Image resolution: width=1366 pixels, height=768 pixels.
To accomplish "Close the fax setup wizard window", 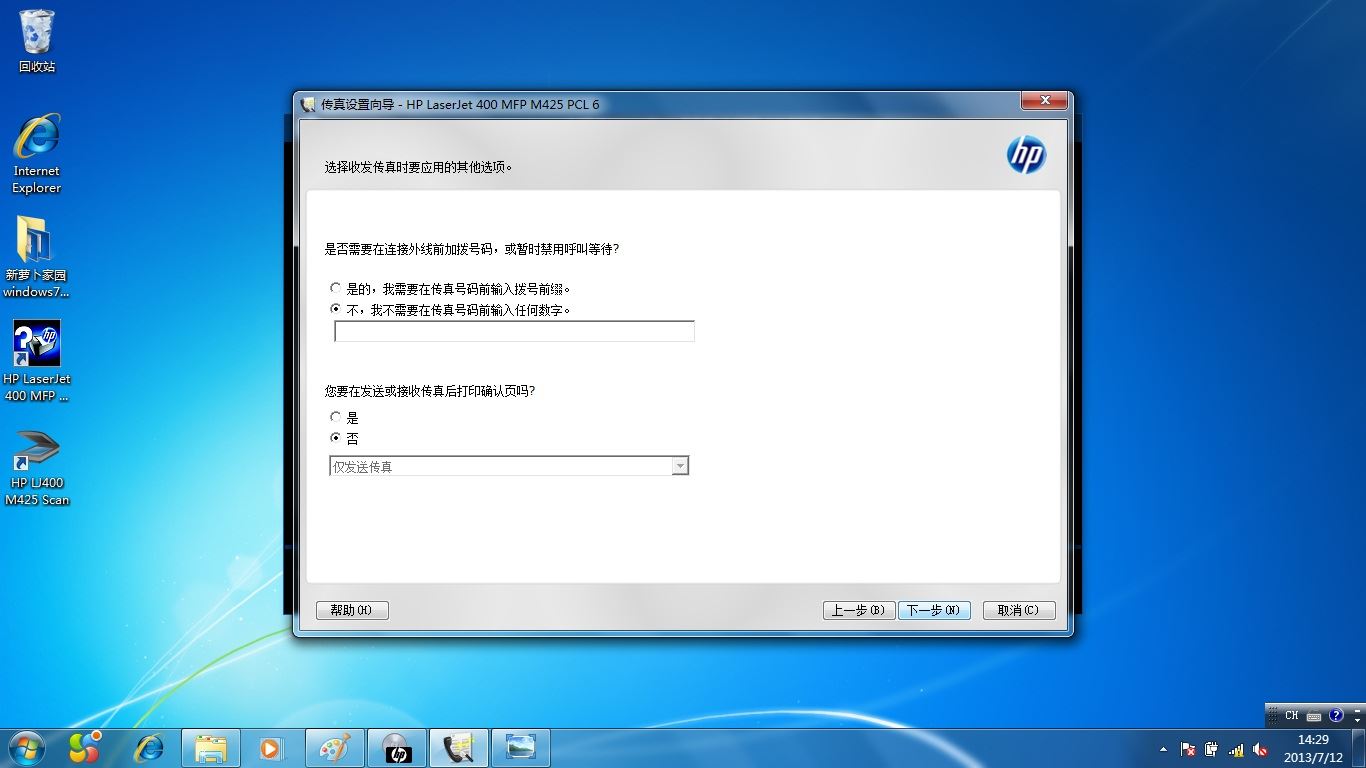I will pyautogui.click(x=1045, y=101).
